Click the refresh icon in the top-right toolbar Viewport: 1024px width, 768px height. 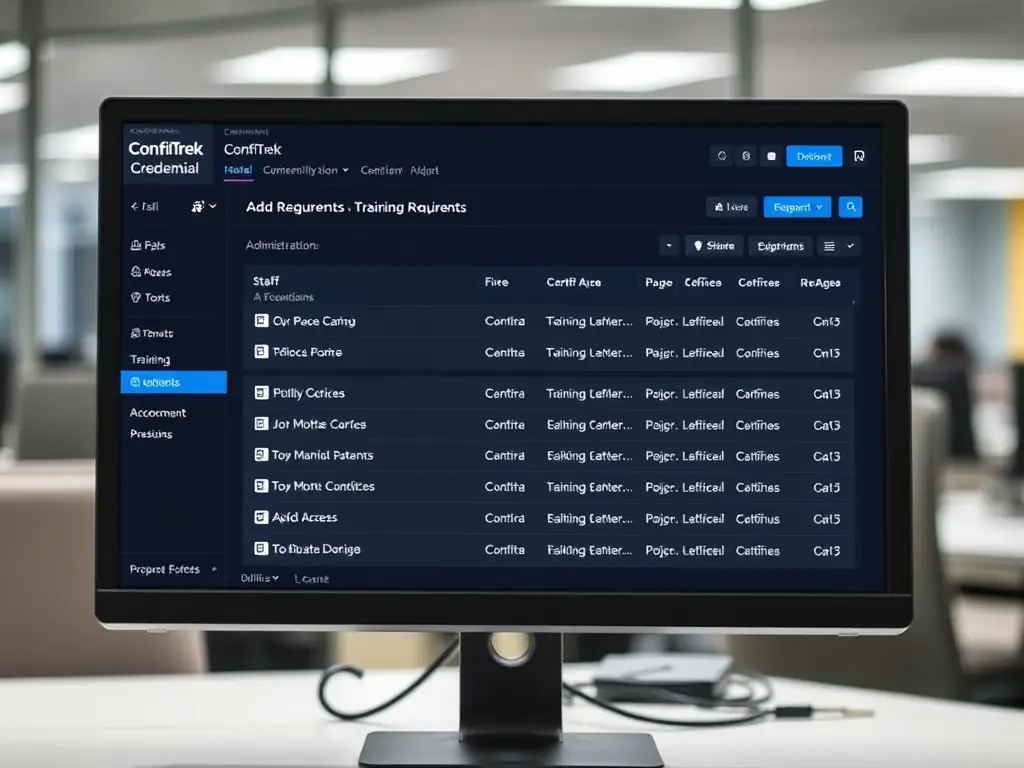point(721,156)
